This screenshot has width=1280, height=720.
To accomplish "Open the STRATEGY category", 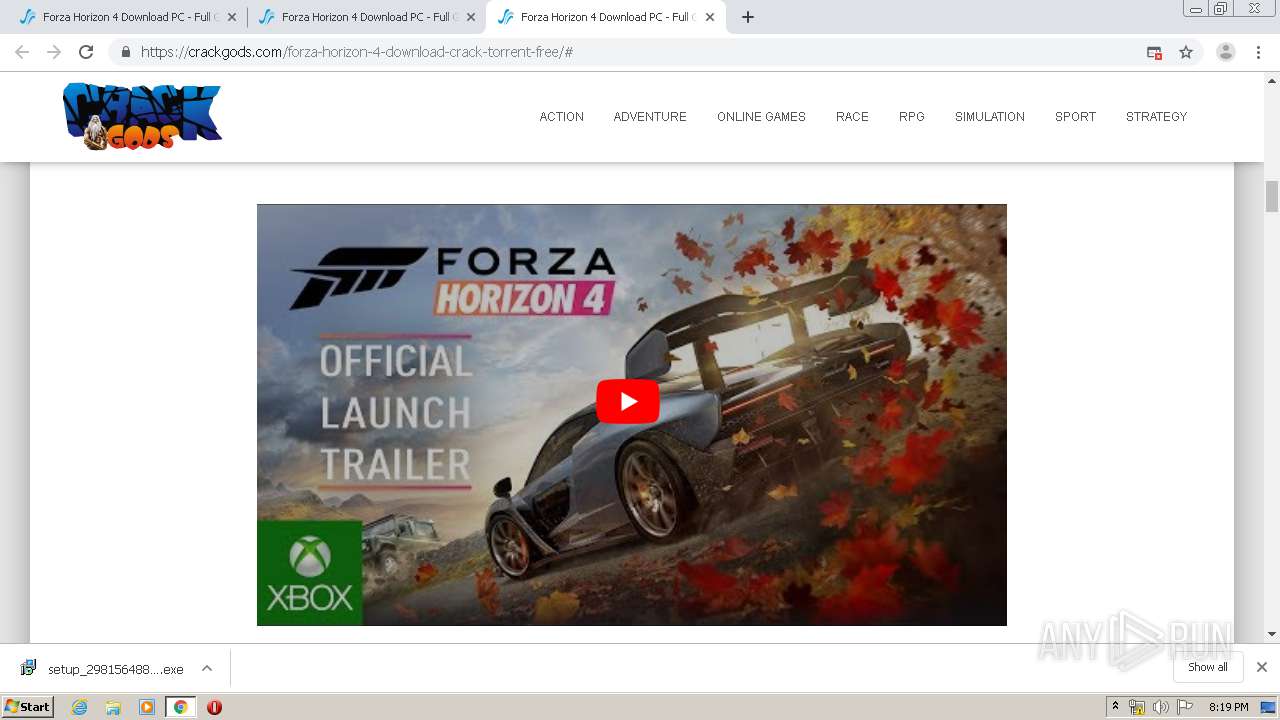I will click(x=1156, y=117).
